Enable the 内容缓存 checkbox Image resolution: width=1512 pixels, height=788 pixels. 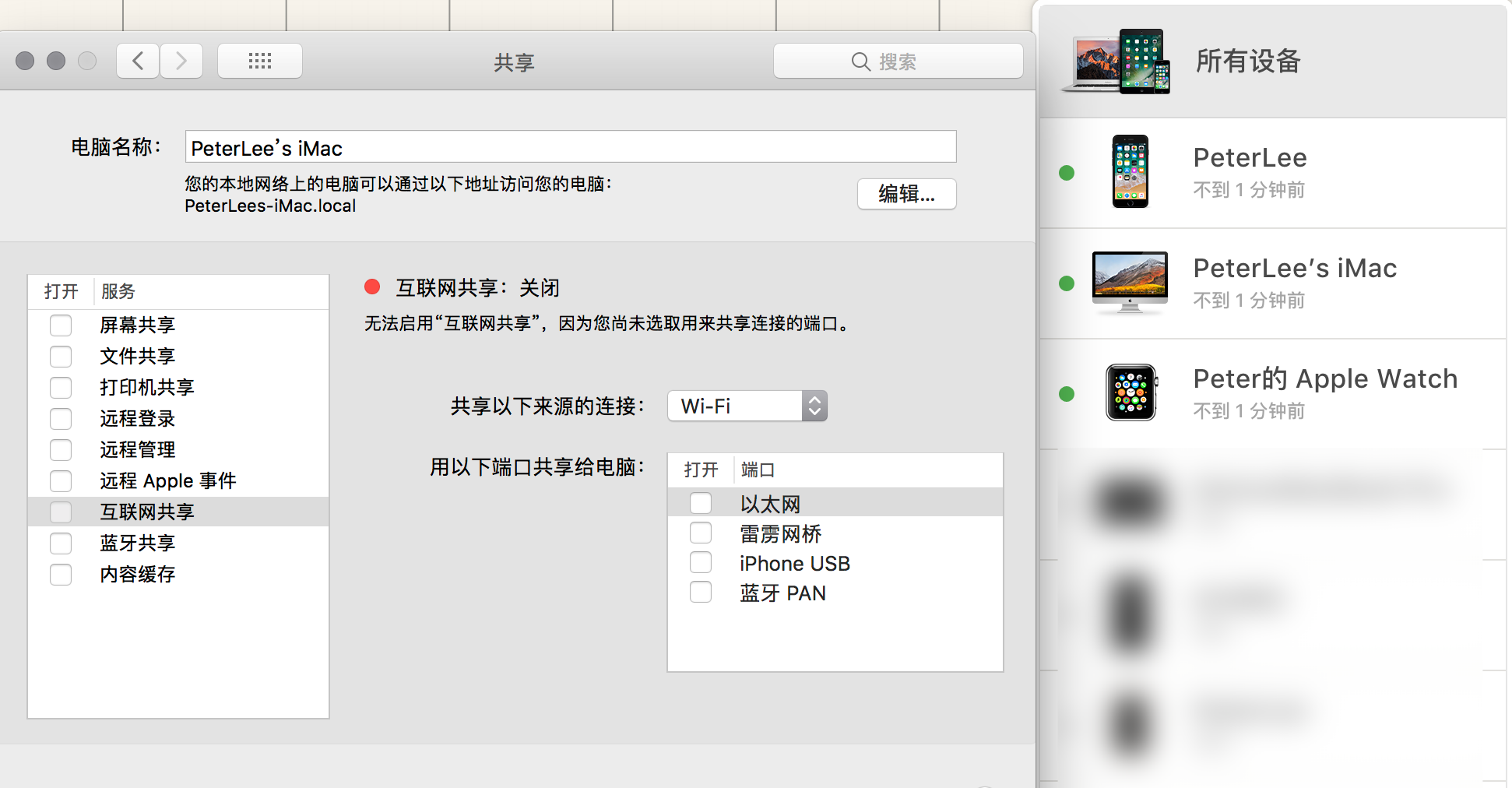pos(61,574)
